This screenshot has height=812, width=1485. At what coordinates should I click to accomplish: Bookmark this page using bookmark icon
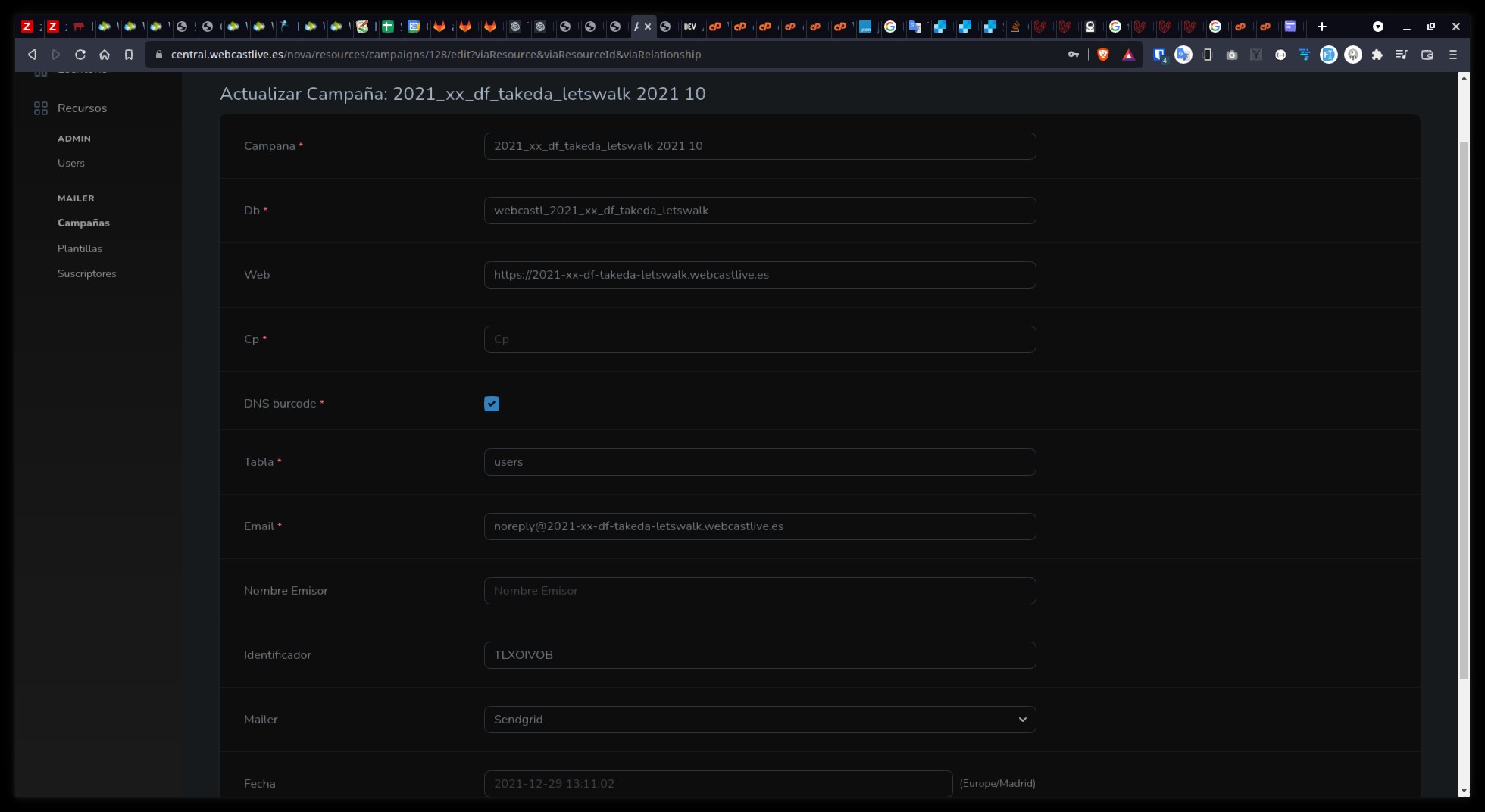click(x=129, y=55)
